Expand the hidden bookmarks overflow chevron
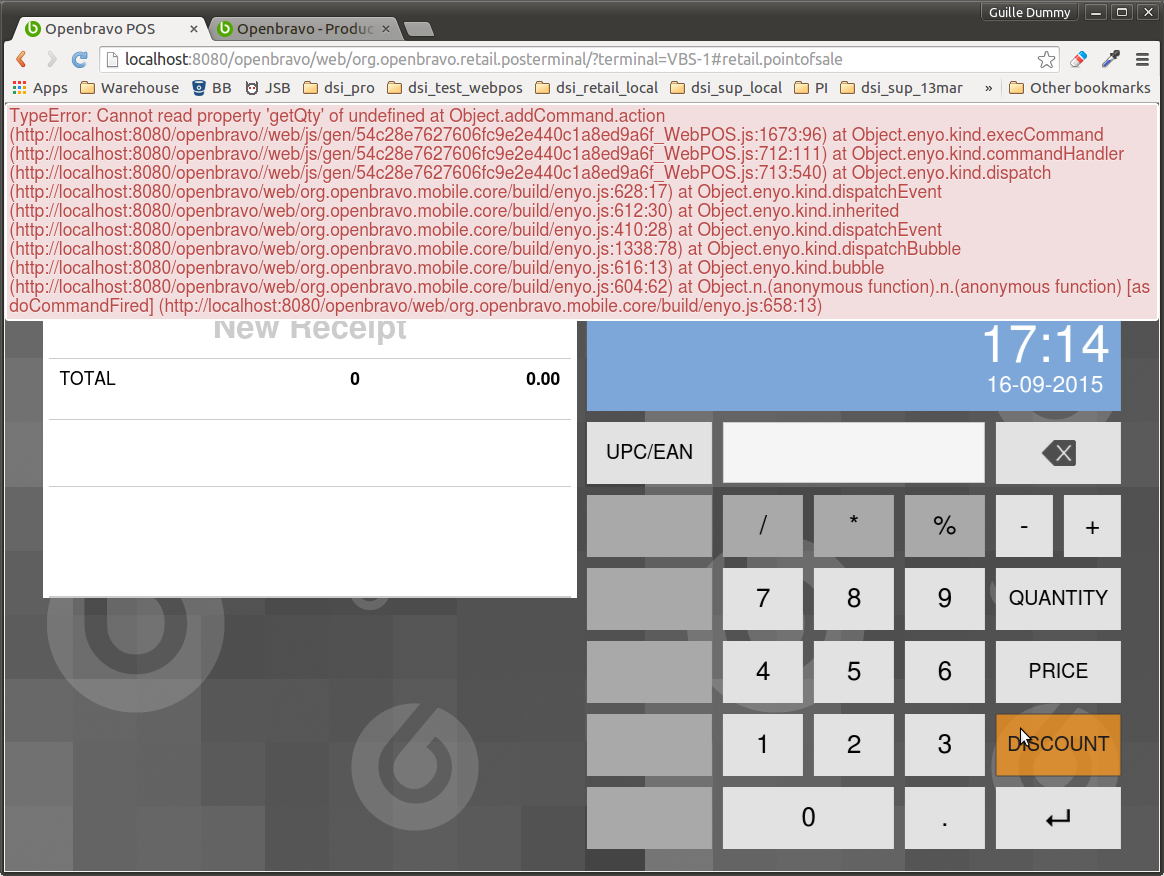The image size is (1164, 876). [989, 88]
